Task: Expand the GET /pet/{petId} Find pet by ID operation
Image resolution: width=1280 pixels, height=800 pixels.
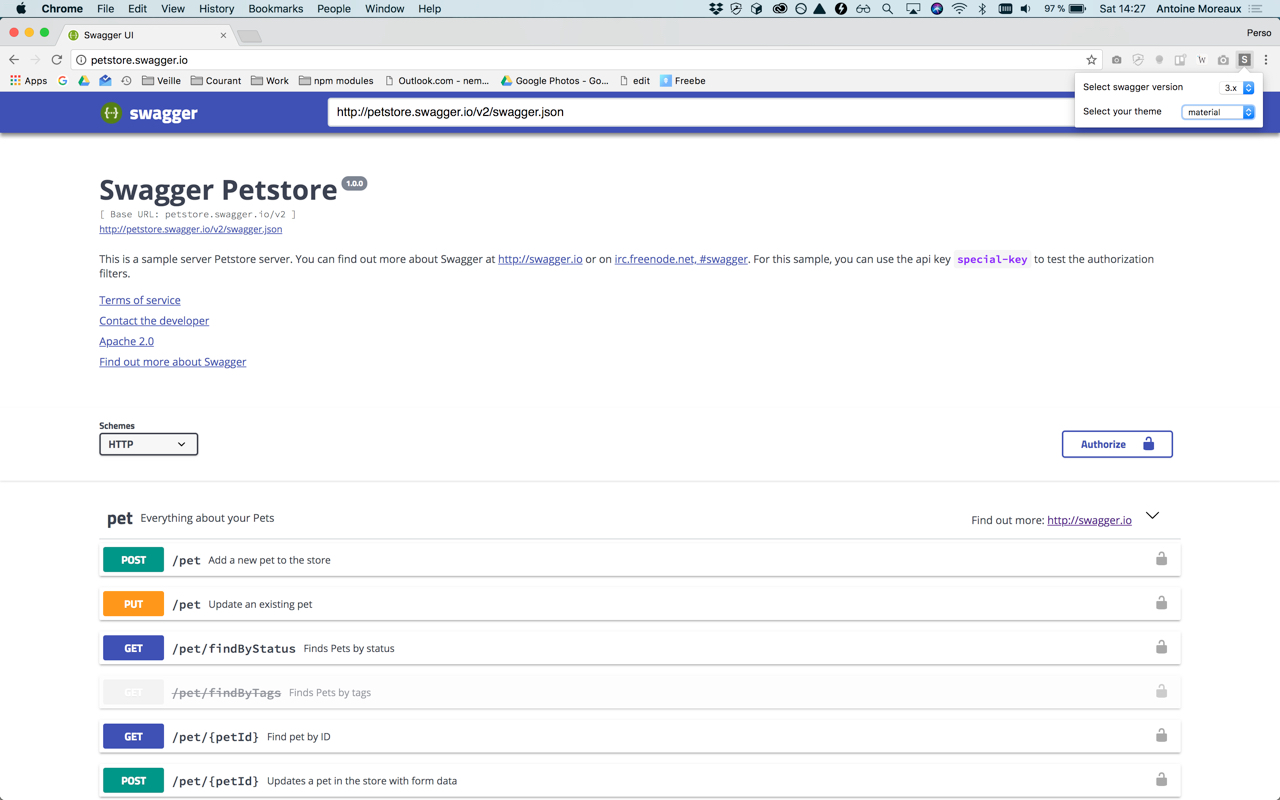Action: click(x=640, y=735)
